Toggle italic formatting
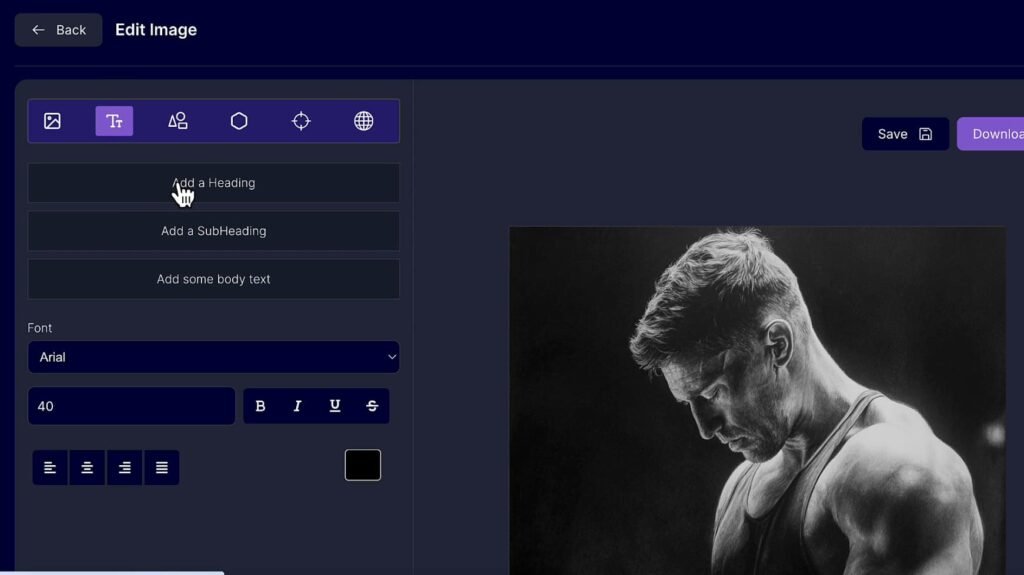1024x575 pixels. tap(297, 406)
